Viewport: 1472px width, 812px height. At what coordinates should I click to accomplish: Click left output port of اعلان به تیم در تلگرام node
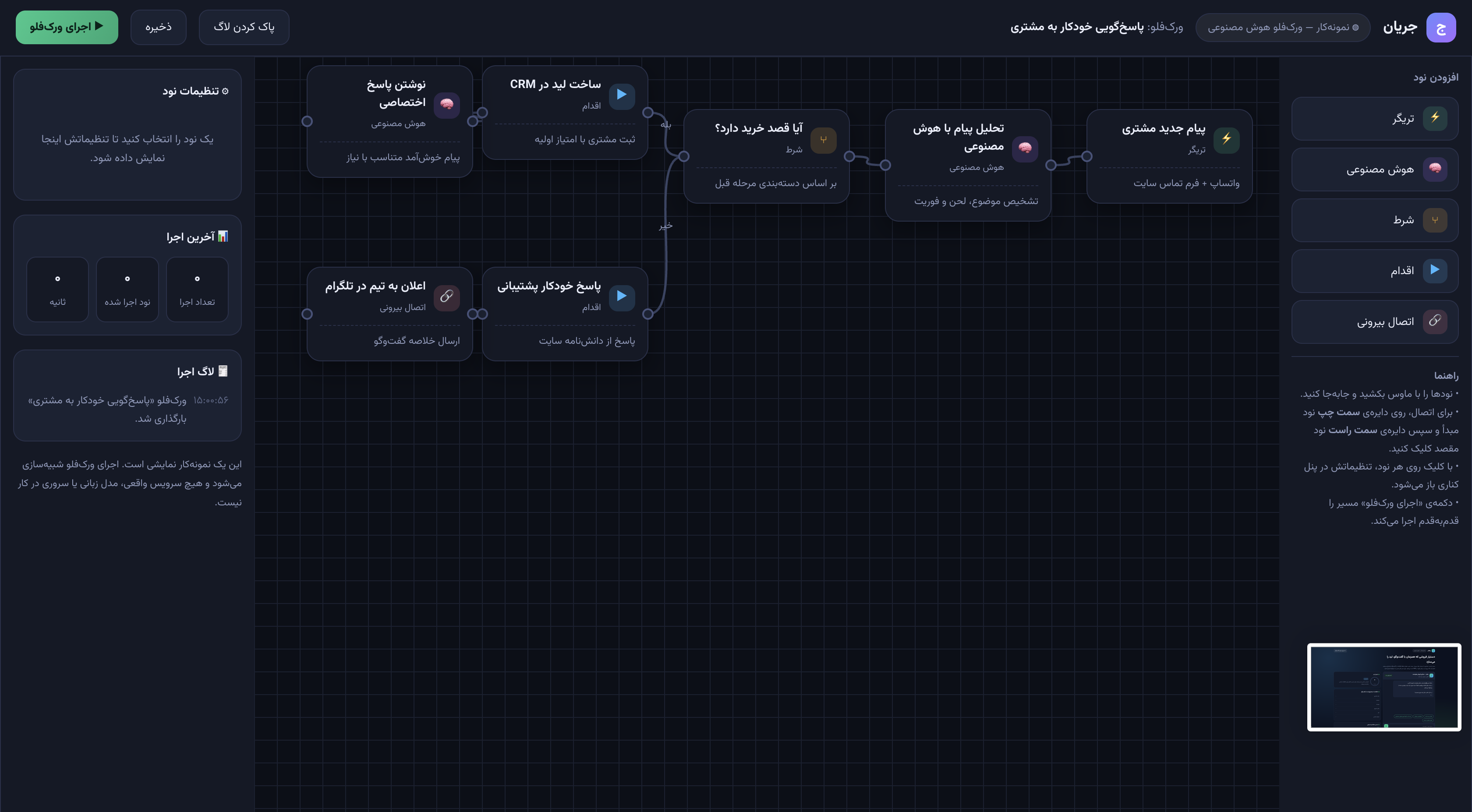click(x=307, y=314)
